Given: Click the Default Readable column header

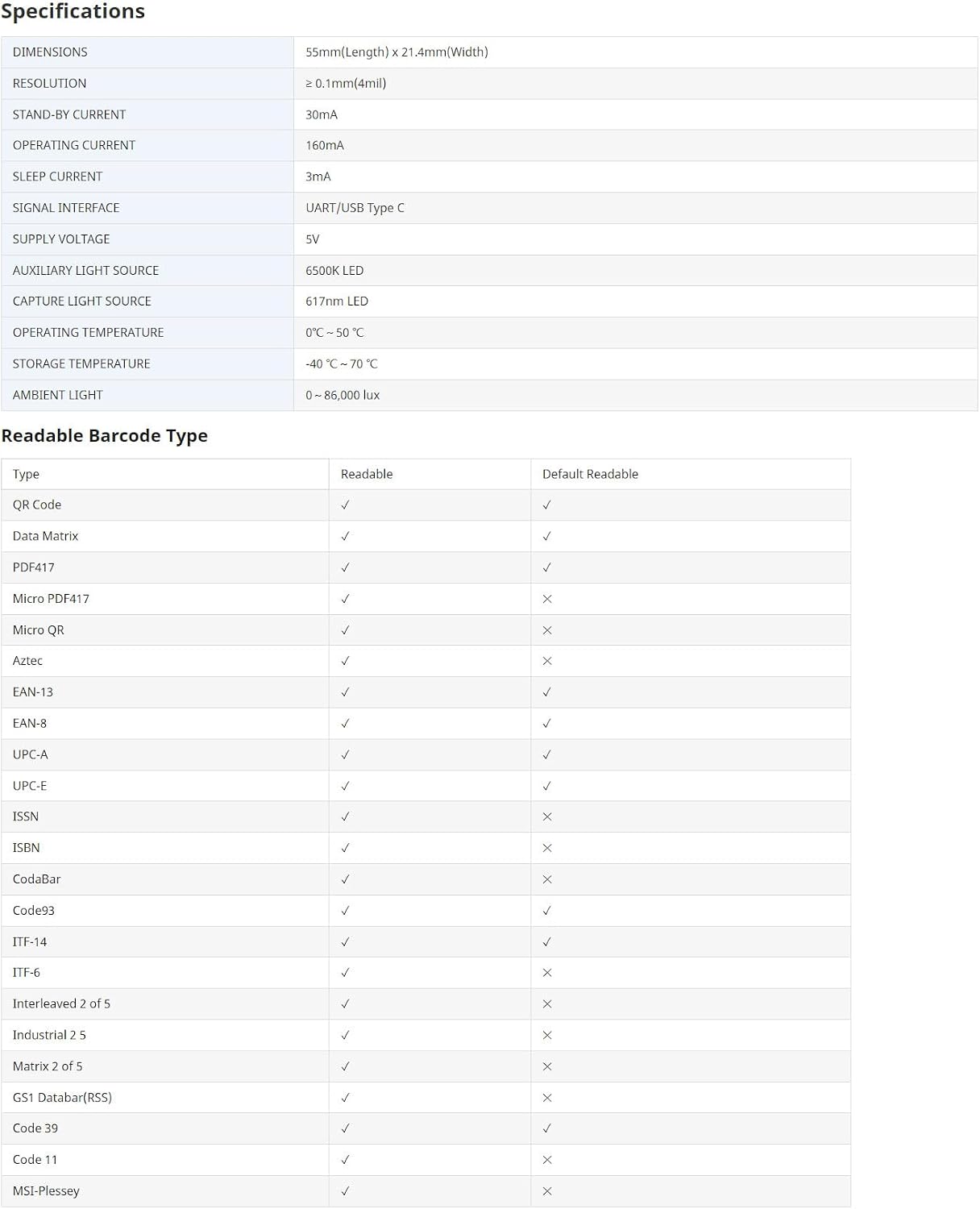Looking at the screenshot, I should tap(590, 474).
